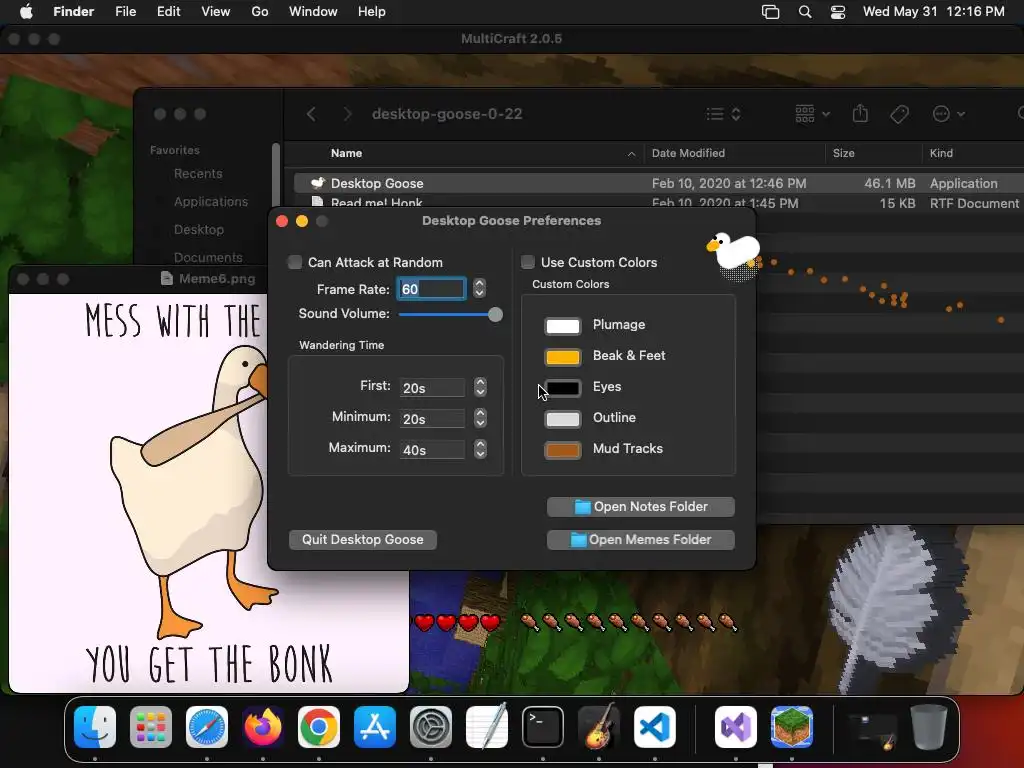Select Applications in Finder sidebar
Viewport: 1024px width, 768px height.
(x=211, y=202)
